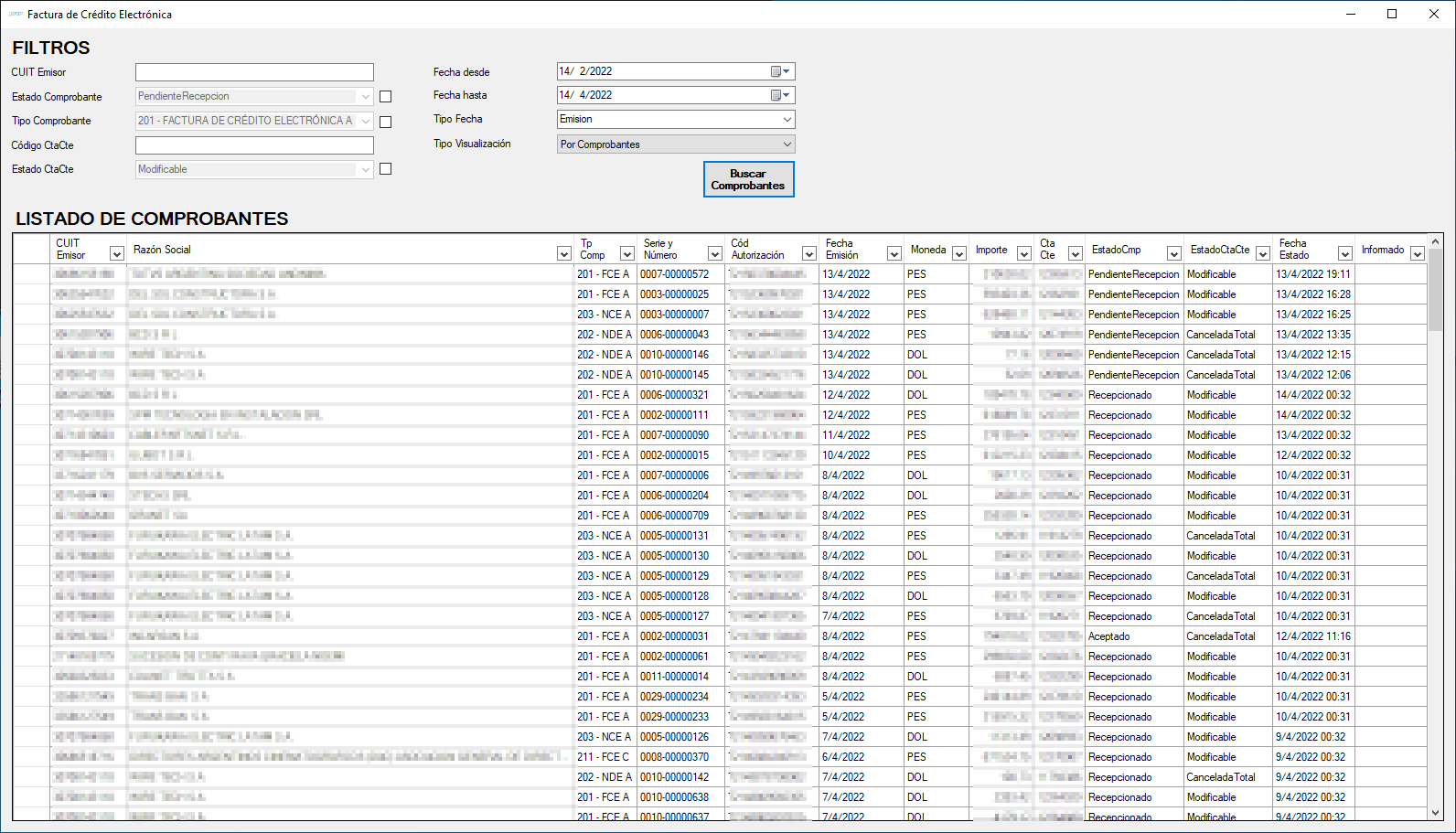The height and width of the screenshot is (833, 1456).
Task: Click the Código CtaCte text field
Action: click(254, 145)
